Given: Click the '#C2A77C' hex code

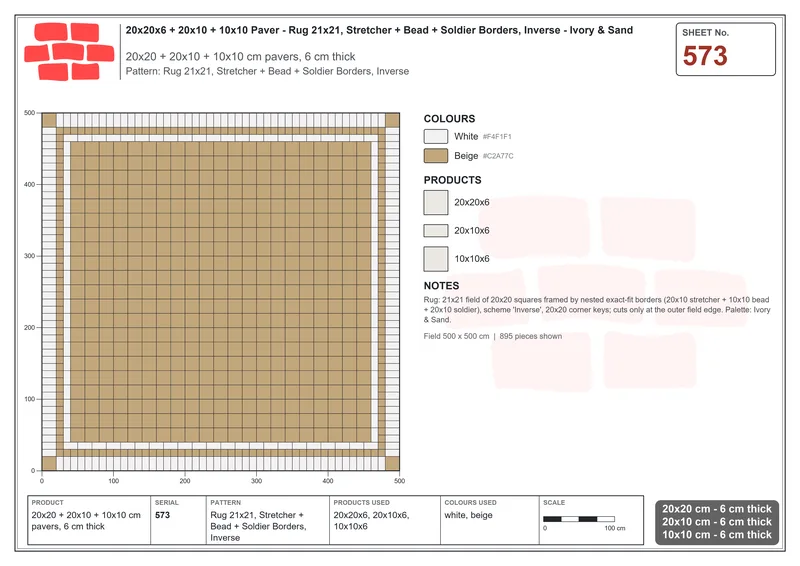Looking at the screenshot, I should tap(498, 156).
